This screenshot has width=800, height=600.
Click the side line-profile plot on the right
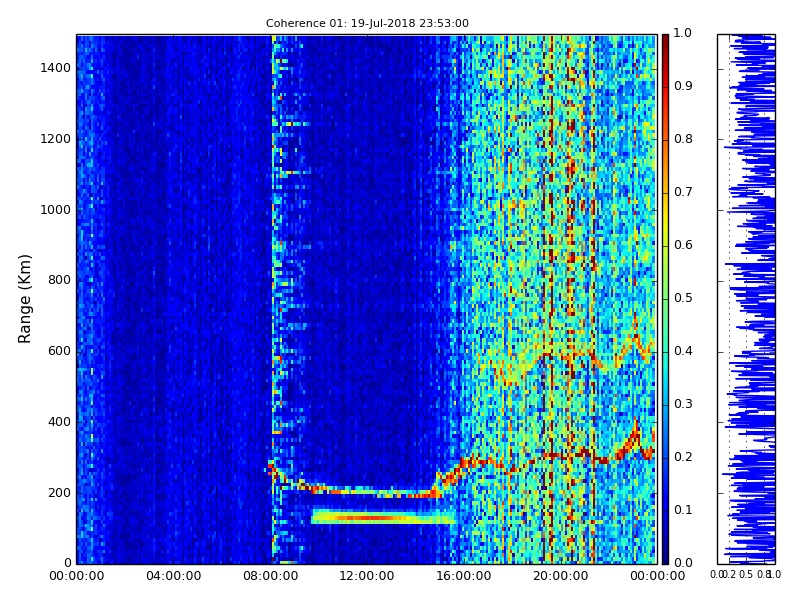pos(746,299)
